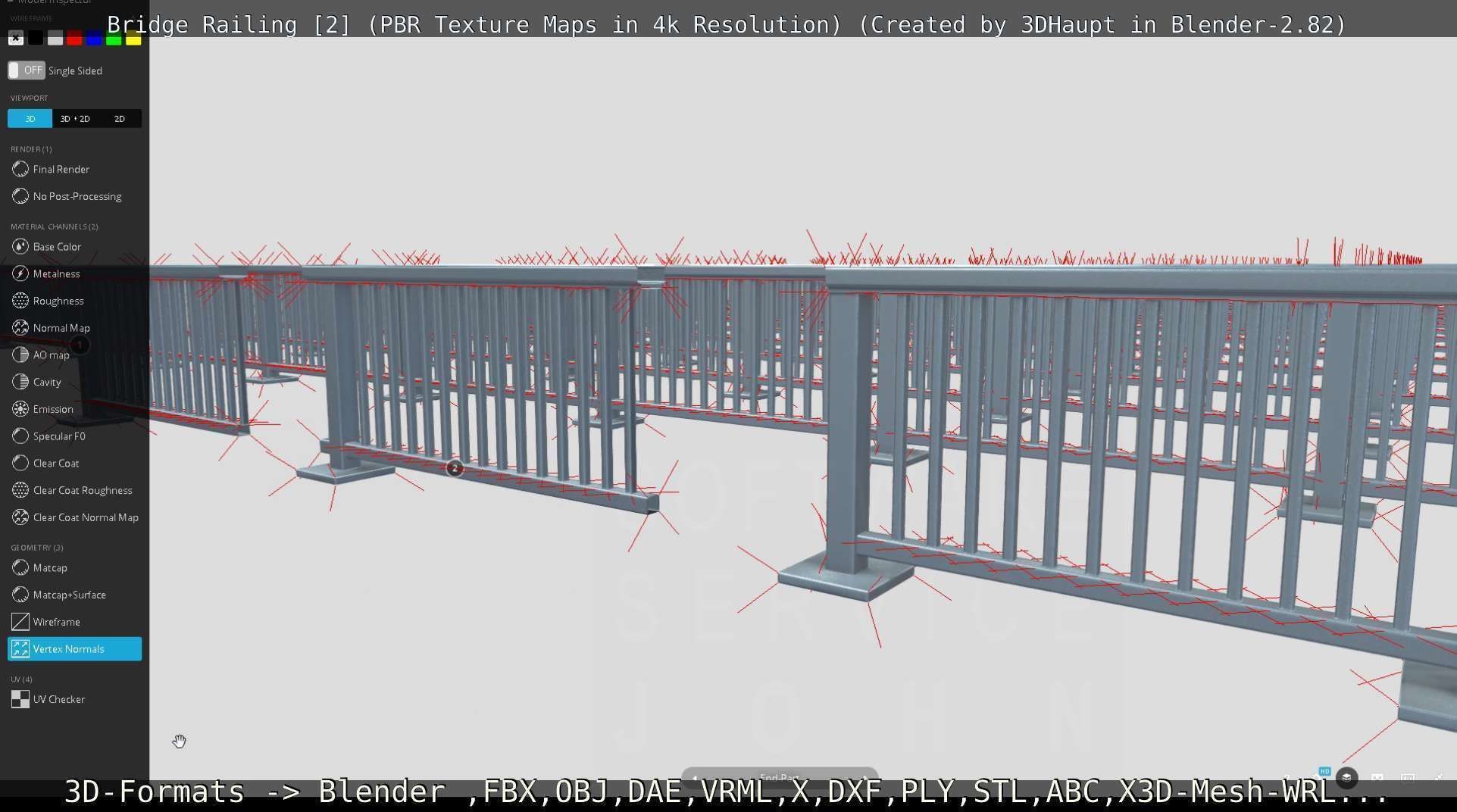The height and width of the screenshot is (812, 1457).
Task: Deselect the active Vertex Normals view
Action: point(74,649)
